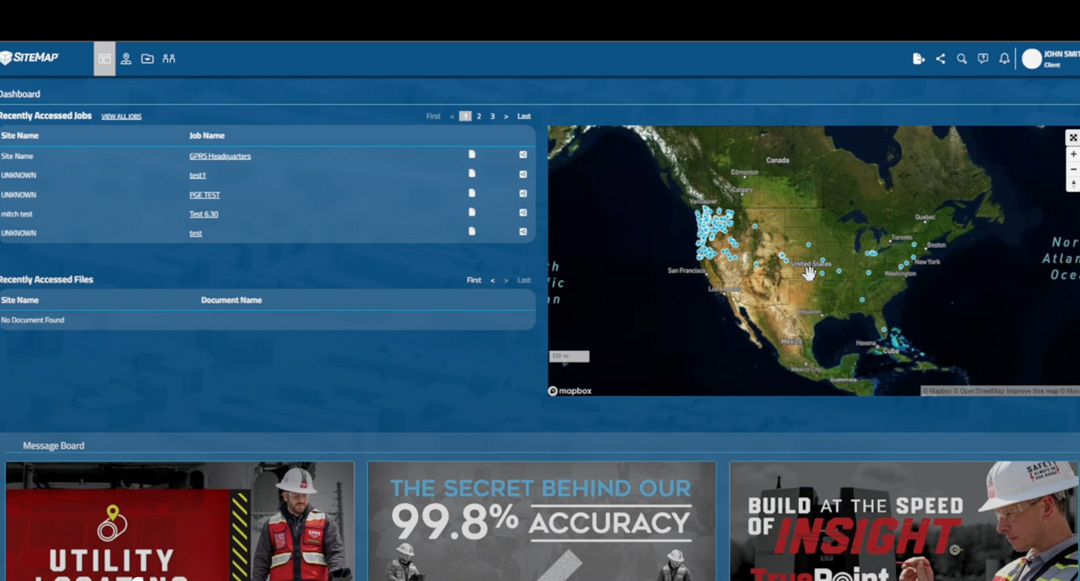
Task: Share the Test 6.30 job
Action: click(x=523, y=213)
